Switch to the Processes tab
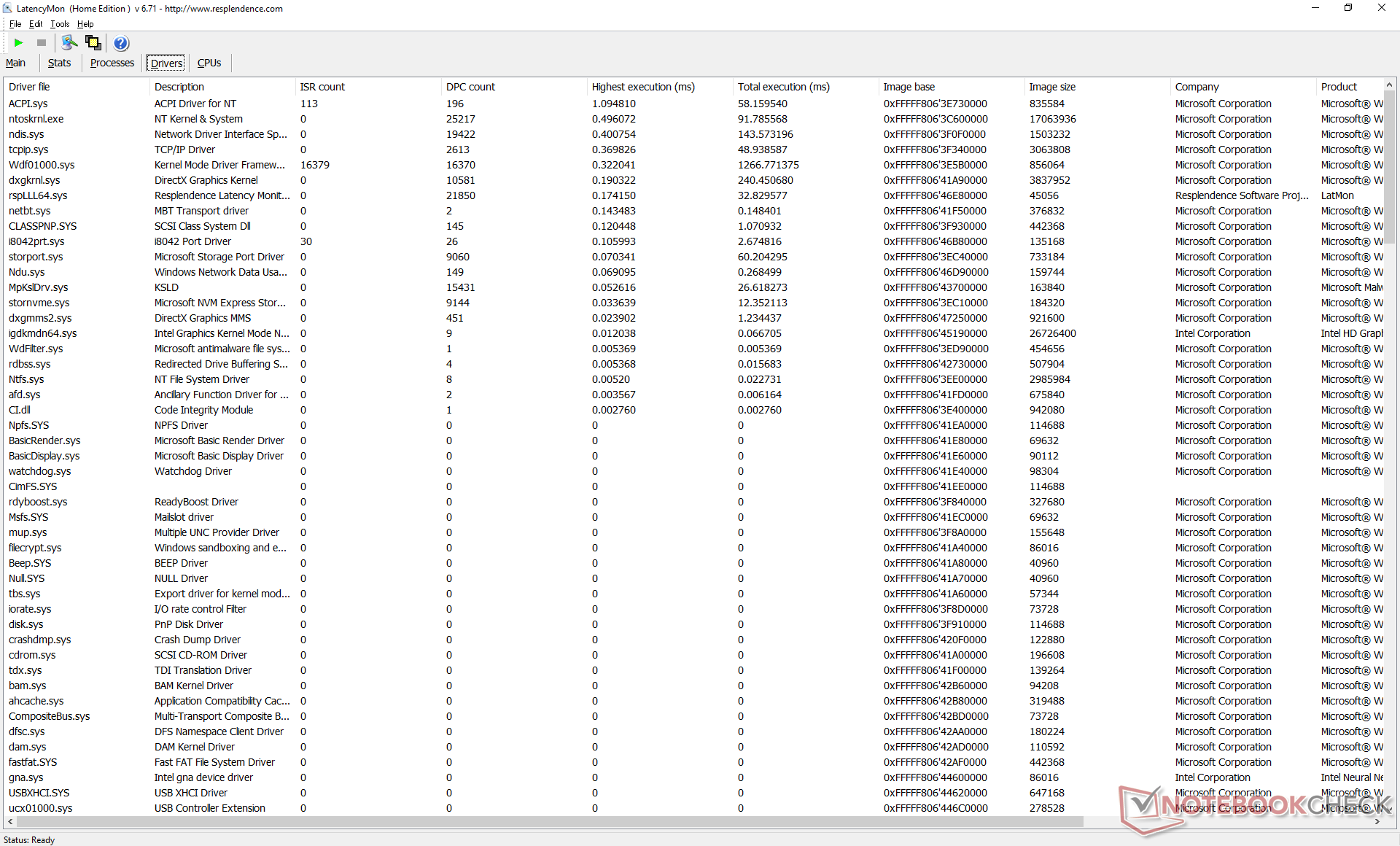 click(112, 63)
